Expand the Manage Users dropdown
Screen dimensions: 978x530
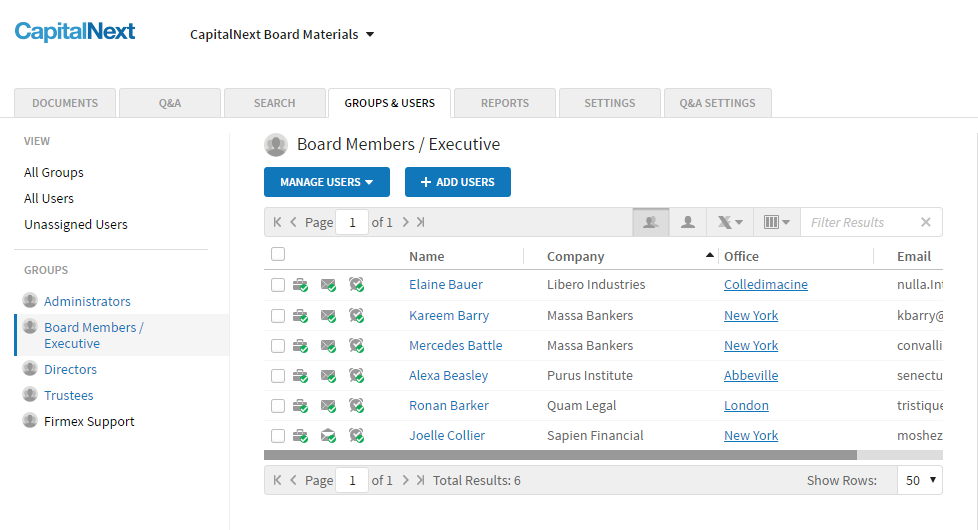327,182
